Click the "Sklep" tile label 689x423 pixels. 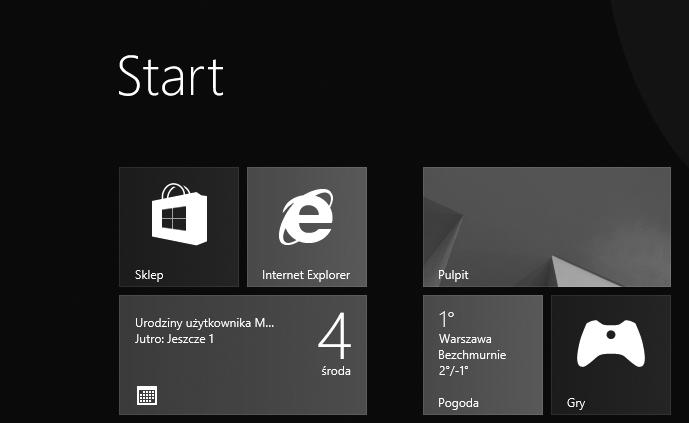pos(149,275)
